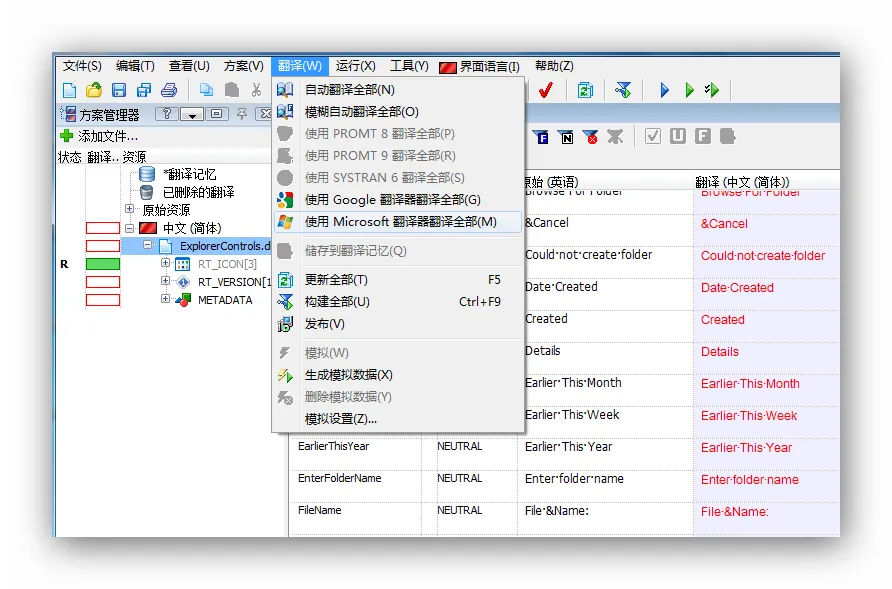The width and height of the screenshot is (892, 589).
Task: Select 已删除的翻译 in the tree
Action: [x=199, y=192]
